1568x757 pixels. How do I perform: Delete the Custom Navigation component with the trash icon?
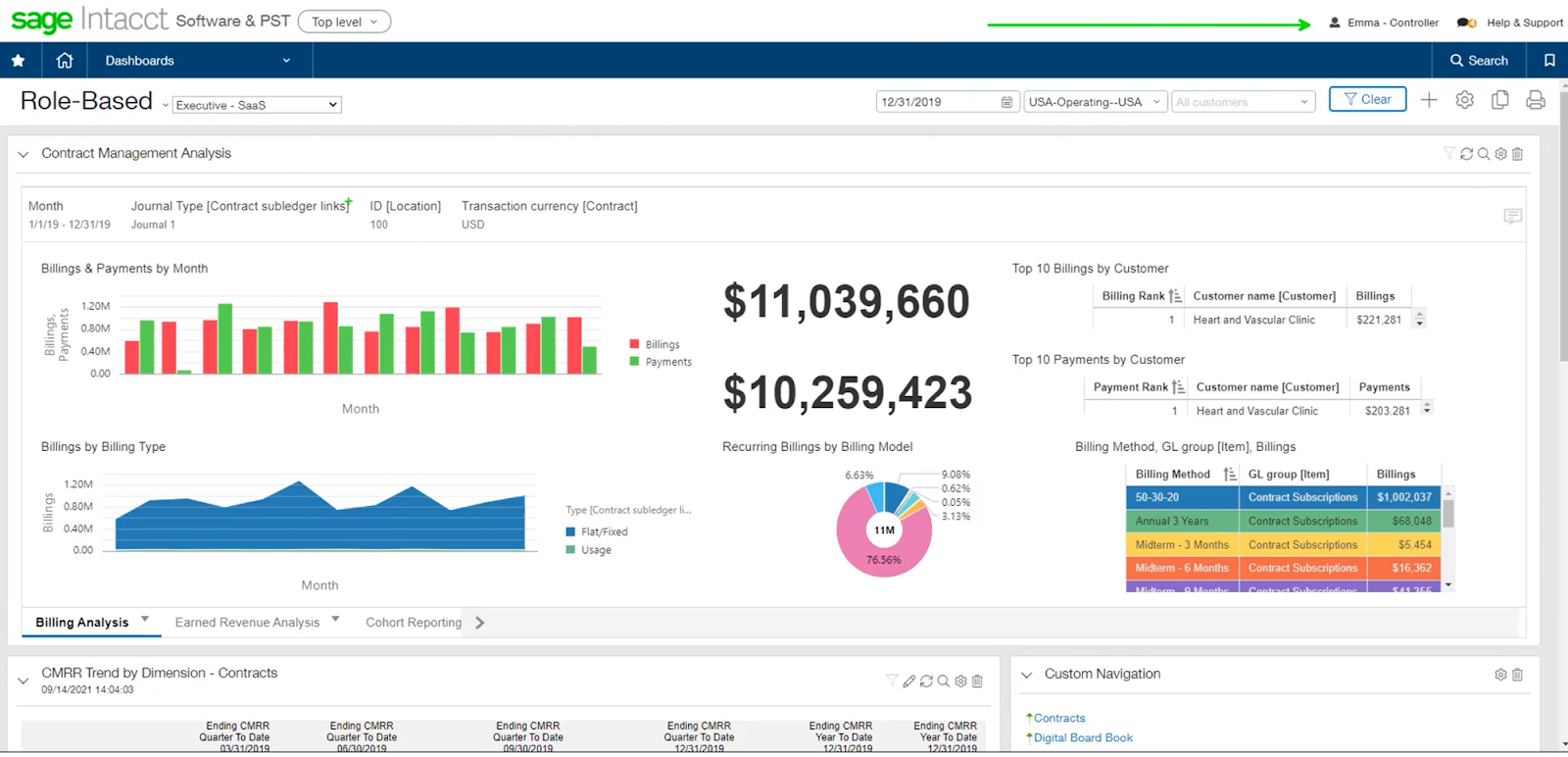1517,675
